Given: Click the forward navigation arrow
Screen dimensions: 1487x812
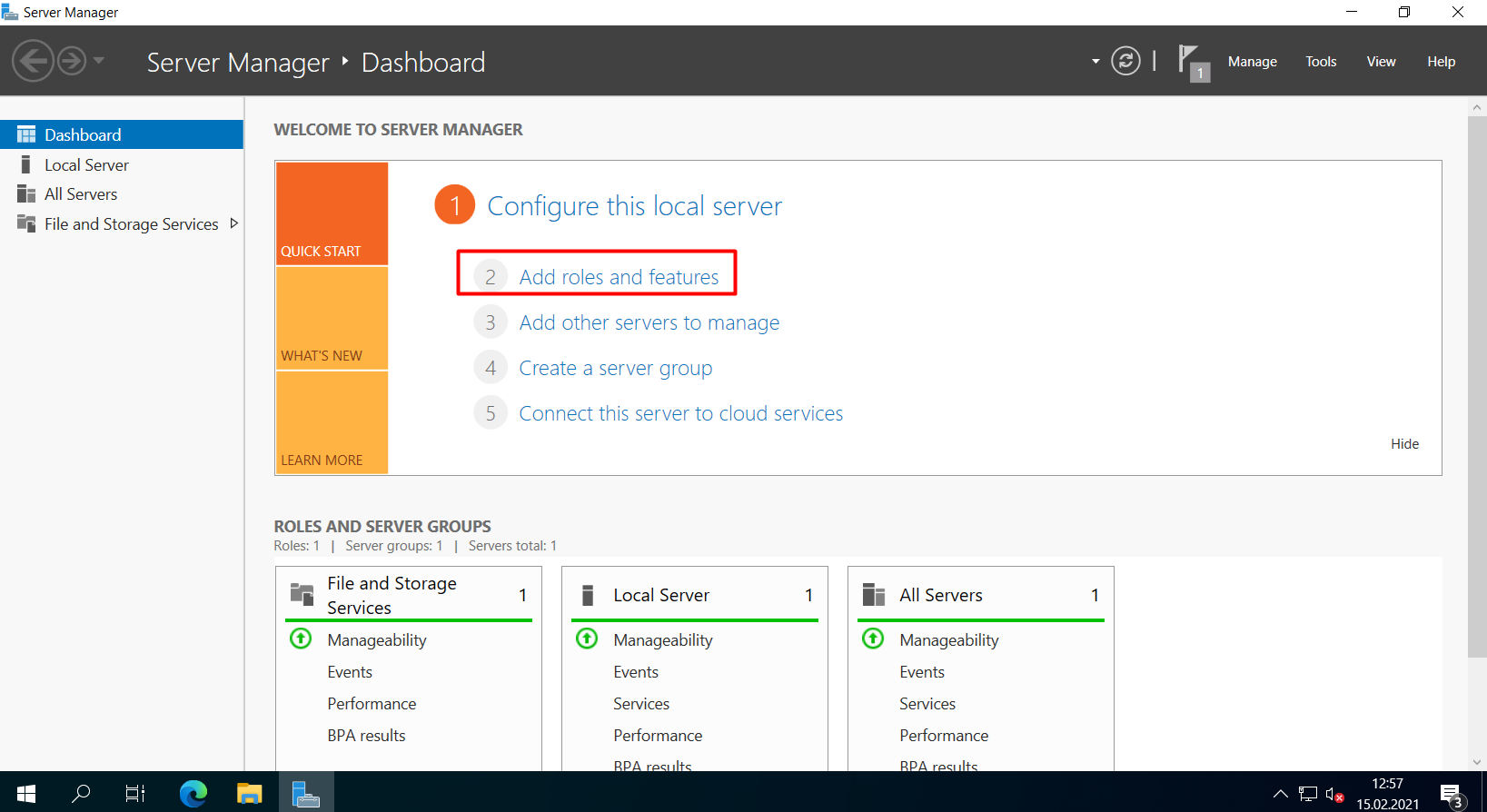Looking at the screenshot, I should click(72, 62).
